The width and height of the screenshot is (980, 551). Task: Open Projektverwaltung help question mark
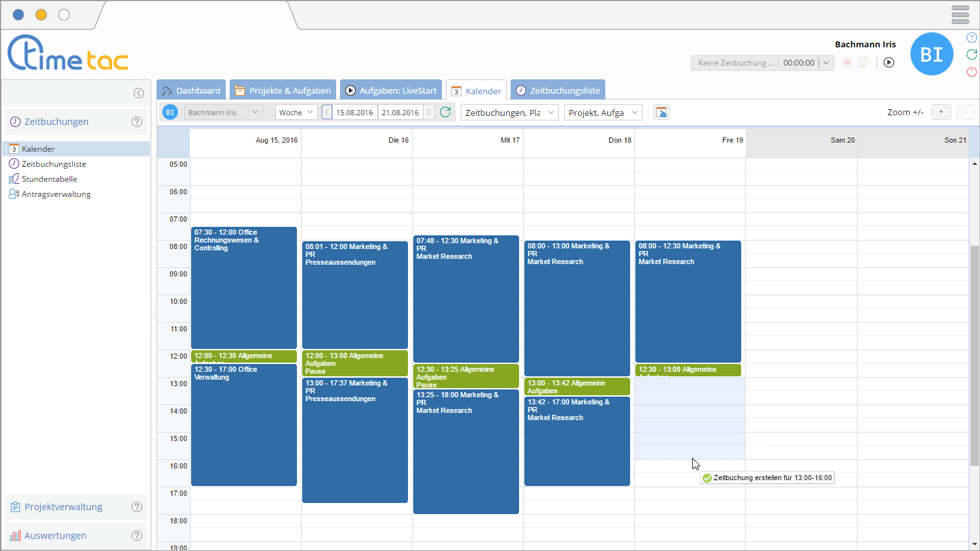(137, 507)
